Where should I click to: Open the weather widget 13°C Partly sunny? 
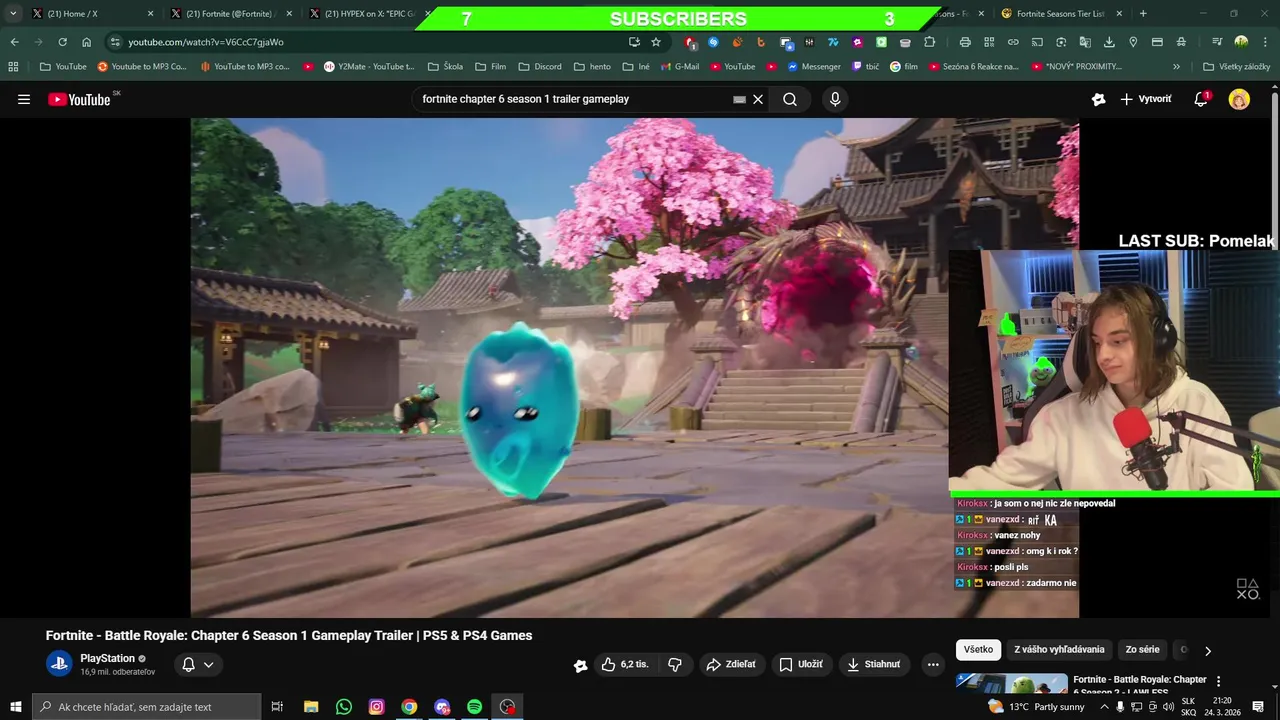pos(1036,707)
